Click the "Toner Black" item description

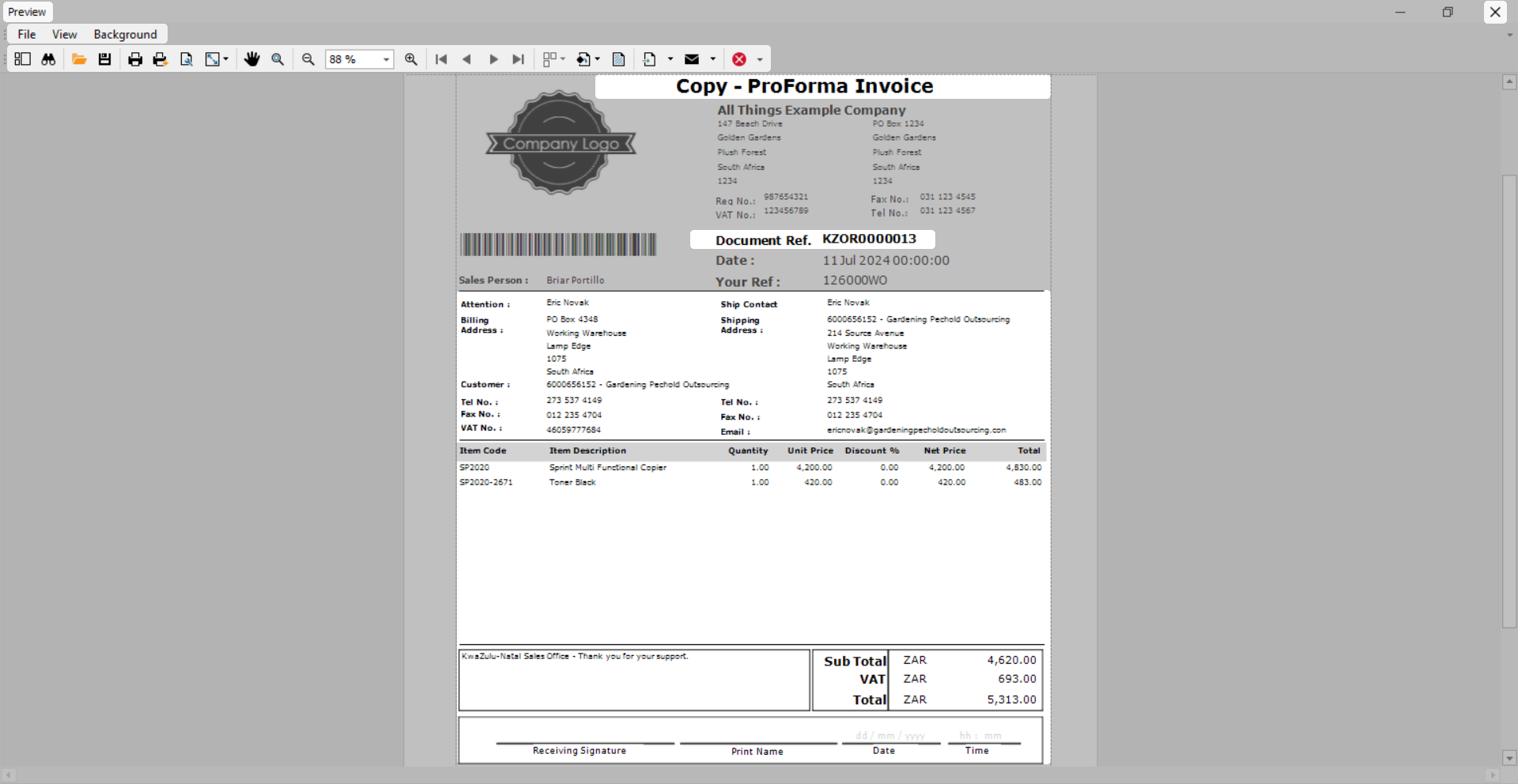coord(572,482)
